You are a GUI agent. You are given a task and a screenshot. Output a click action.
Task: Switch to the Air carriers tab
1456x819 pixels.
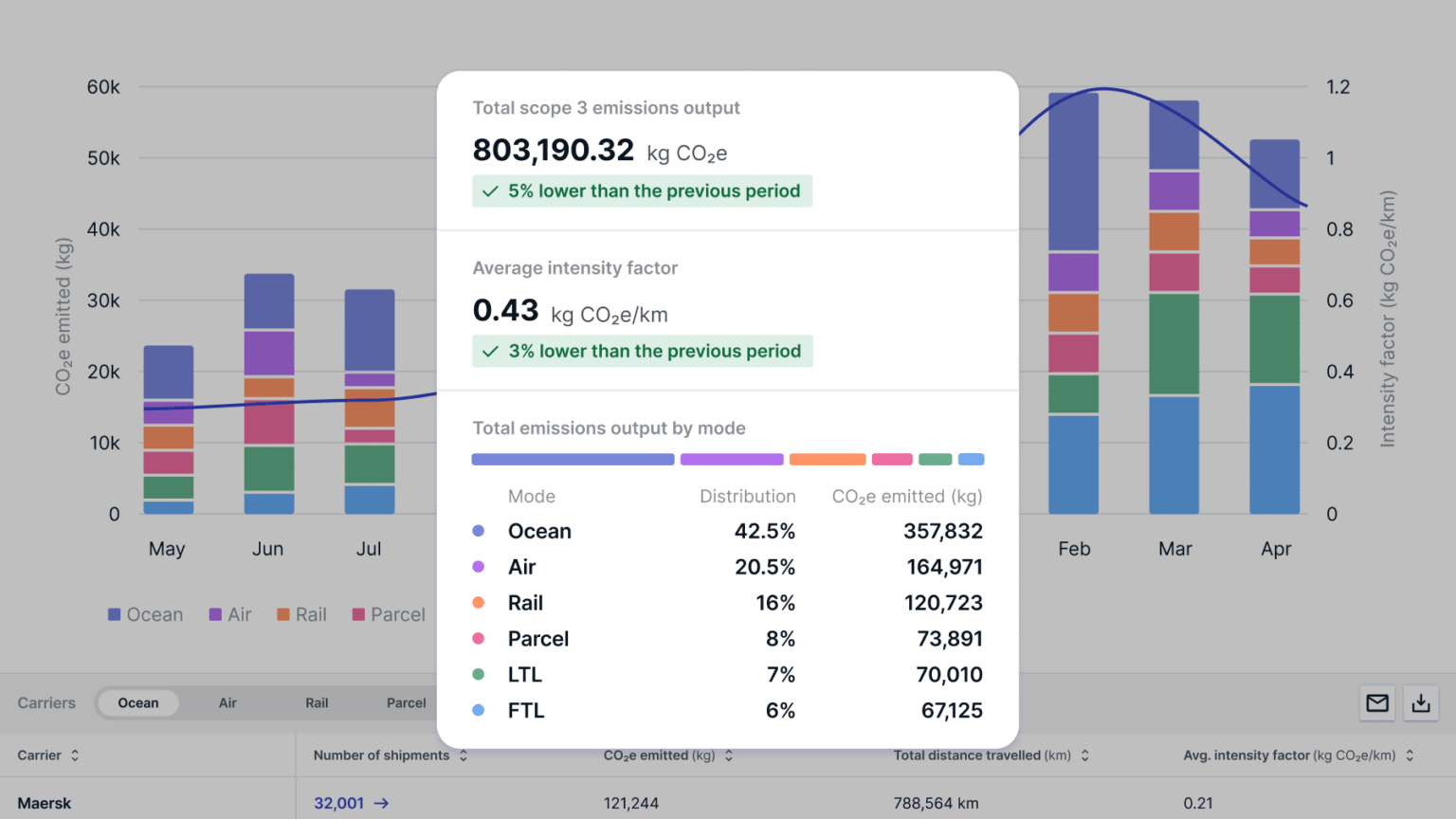click(227, 702)
